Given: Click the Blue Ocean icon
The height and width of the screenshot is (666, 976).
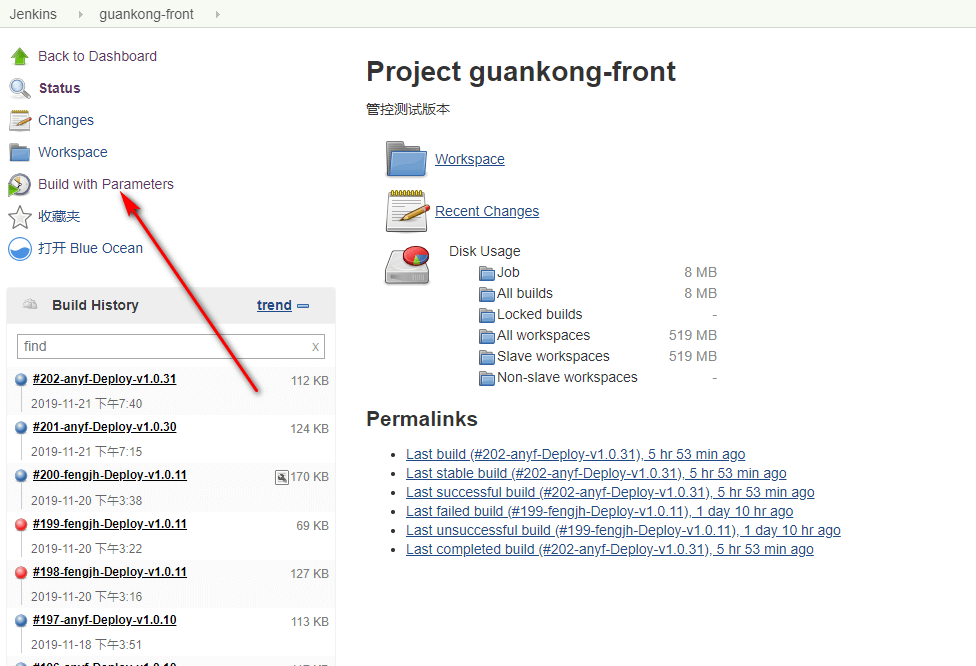Looking at the screenshot, I should point(20,249).
